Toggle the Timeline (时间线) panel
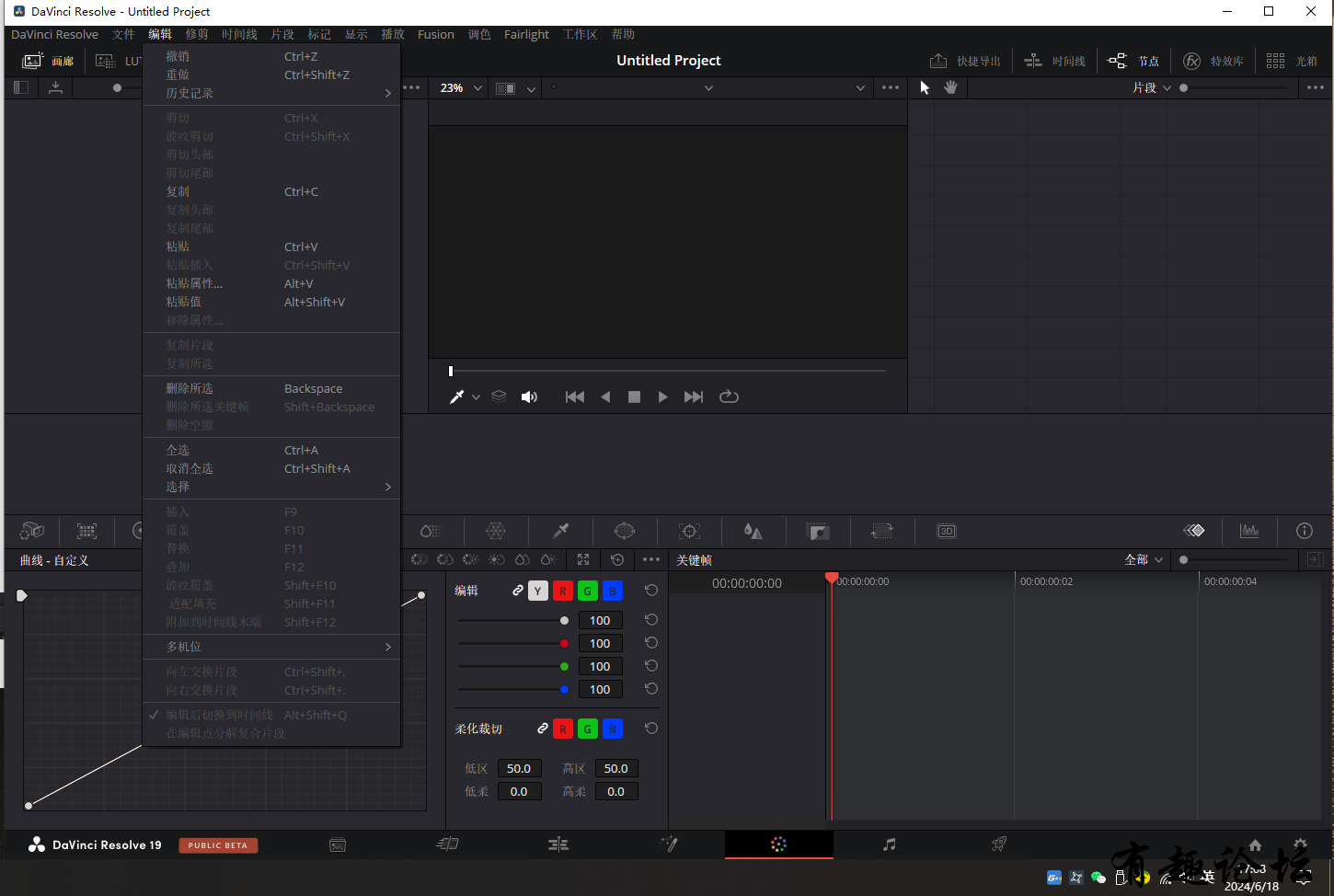 [1055, 61]
